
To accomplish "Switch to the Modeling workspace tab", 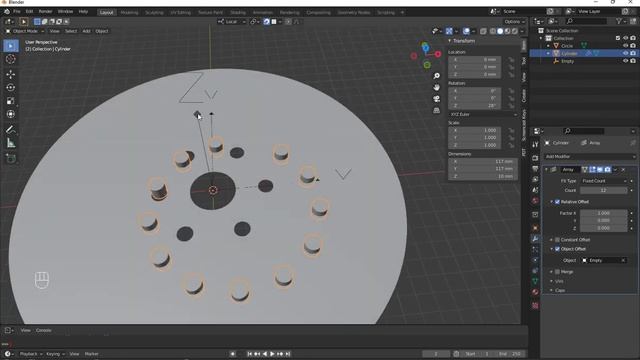I will [129, 13].
